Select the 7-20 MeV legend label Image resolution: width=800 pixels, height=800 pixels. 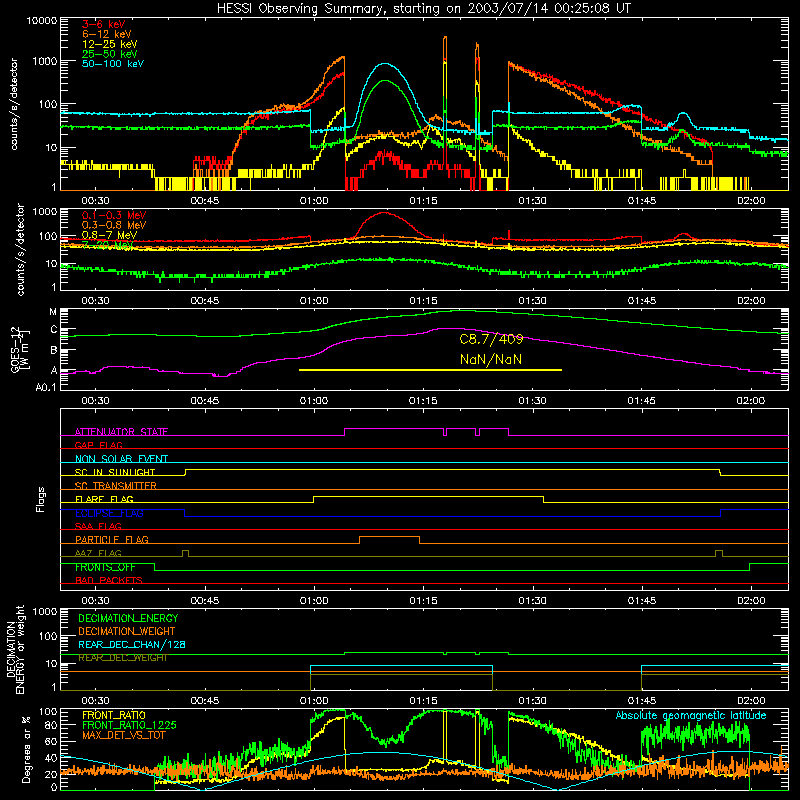tap(108, 245)
